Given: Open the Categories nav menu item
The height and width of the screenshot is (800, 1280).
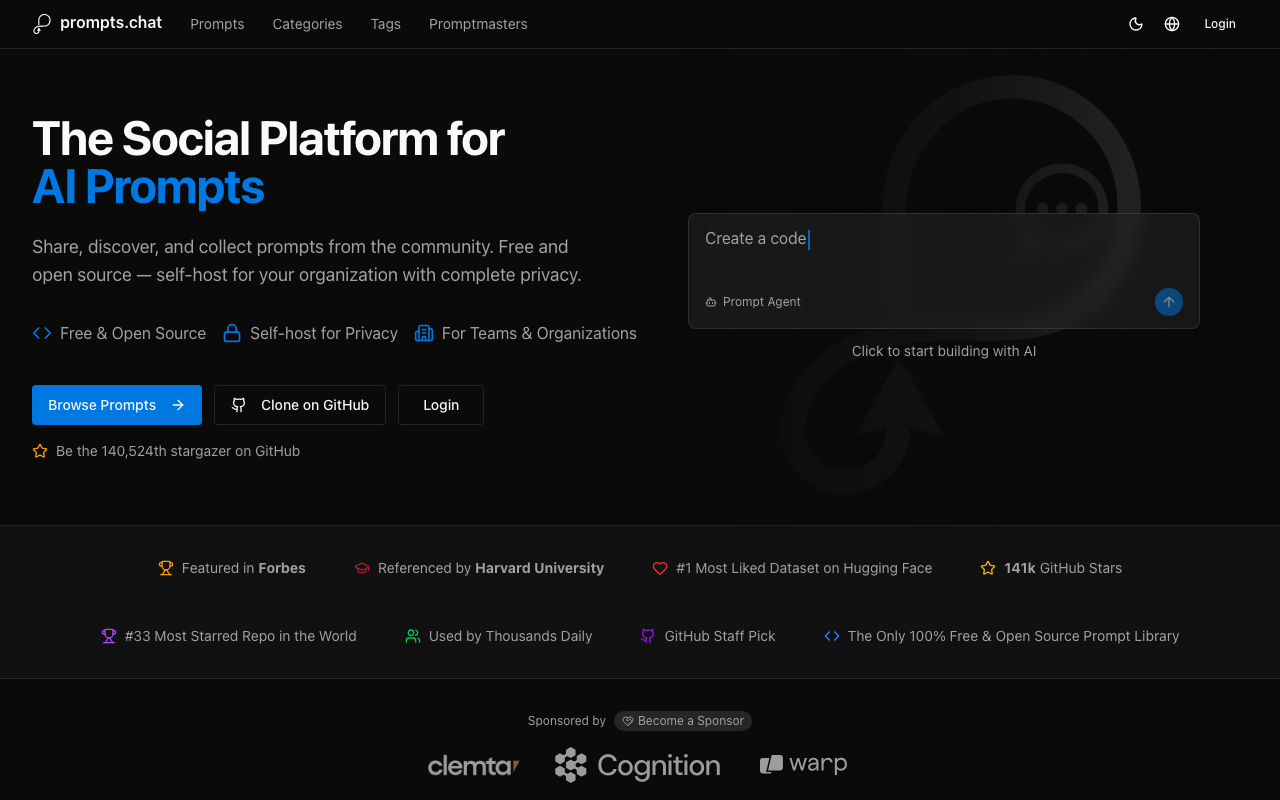Looking at the screenshot, I should click(x=307, y=24).
